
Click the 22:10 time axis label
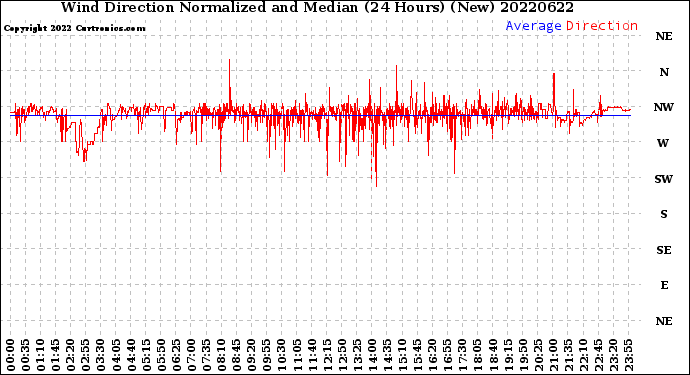tap(583, 355)
